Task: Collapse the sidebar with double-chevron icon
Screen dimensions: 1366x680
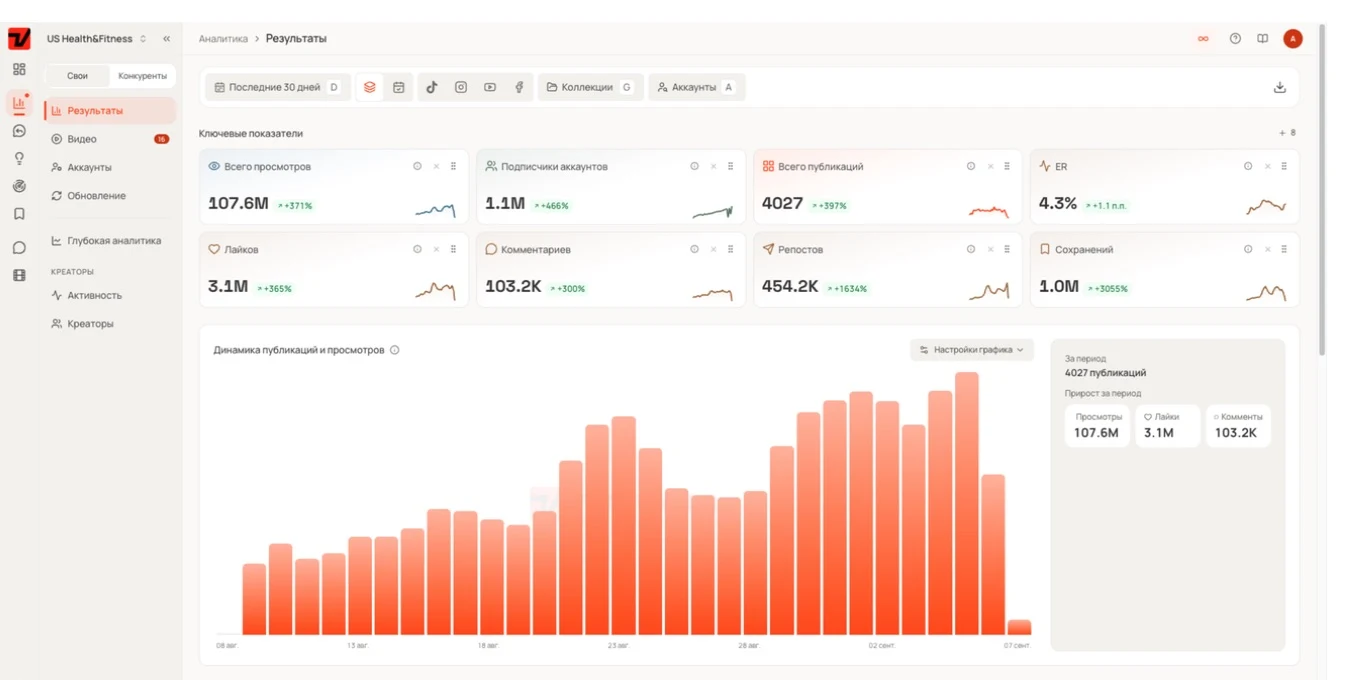Action: (166, 39)
